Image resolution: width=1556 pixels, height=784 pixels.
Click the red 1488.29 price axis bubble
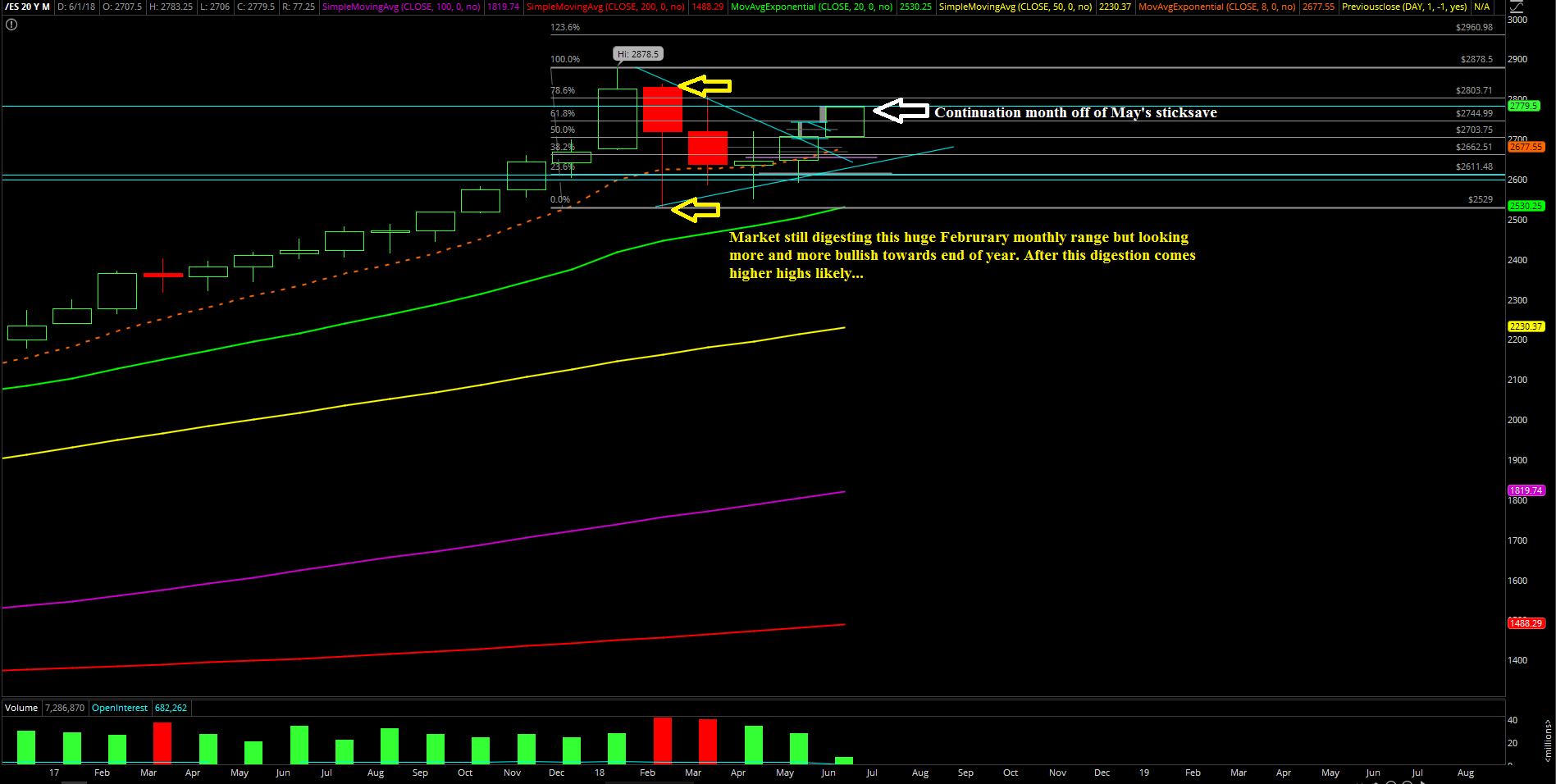coord(1526,623)
